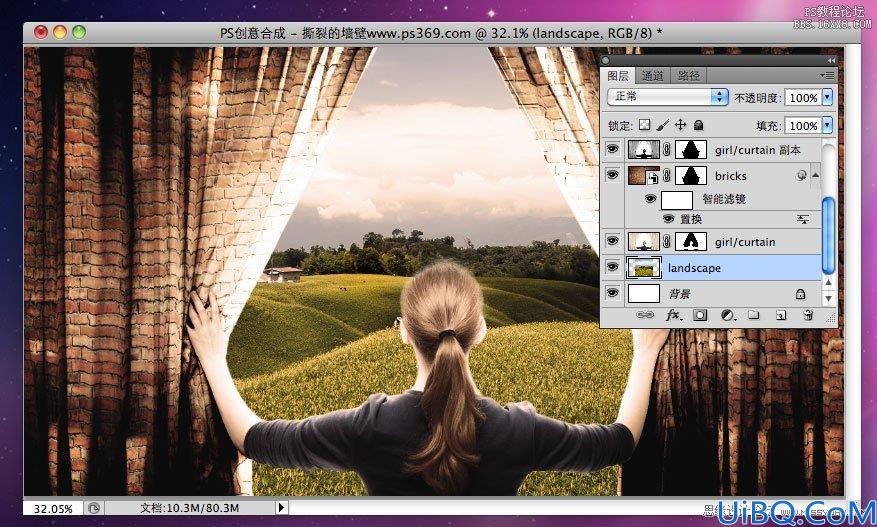Click lock icon on 背景 layer
Image resolution: width=877 pixels, height=527 pixels.
pyautogui.click(x=800, y=294)
